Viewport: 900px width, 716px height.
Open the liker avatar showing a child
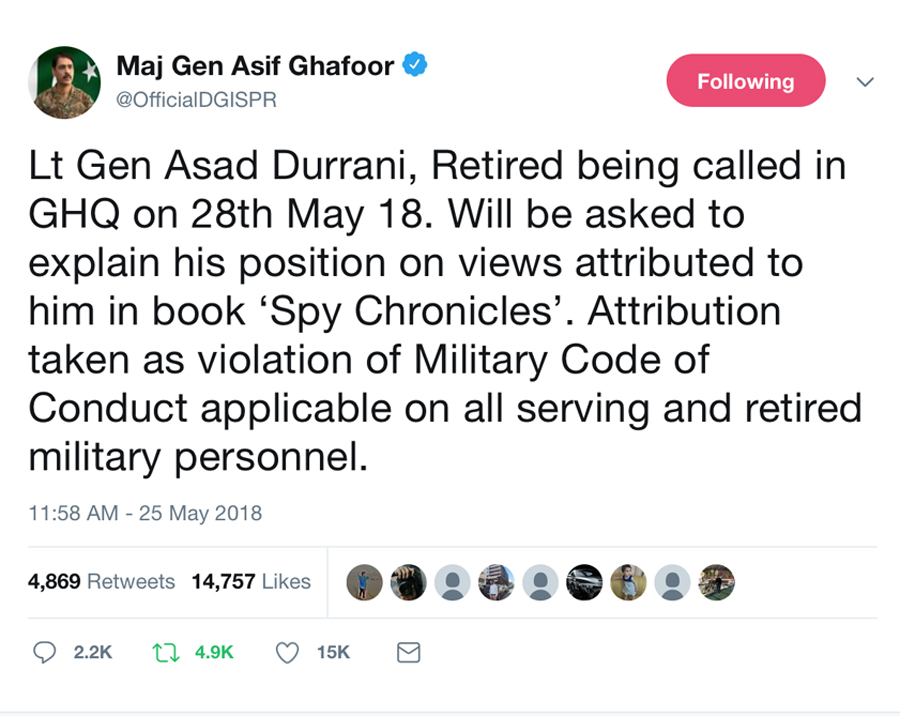click(x=628, y=582)
